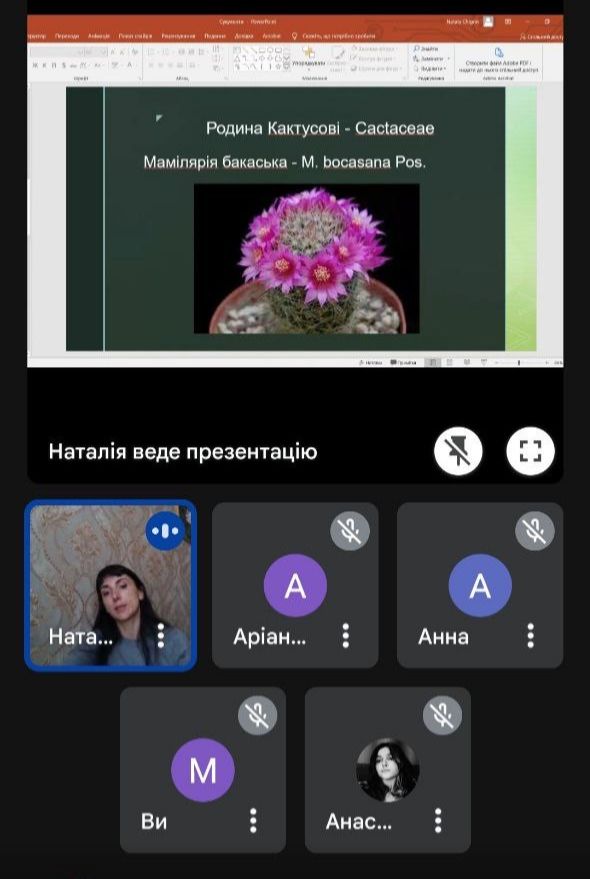Open the three-dot menu on Наталія's tile
This screenshot has width=590, height=879.
coord(161,636)
